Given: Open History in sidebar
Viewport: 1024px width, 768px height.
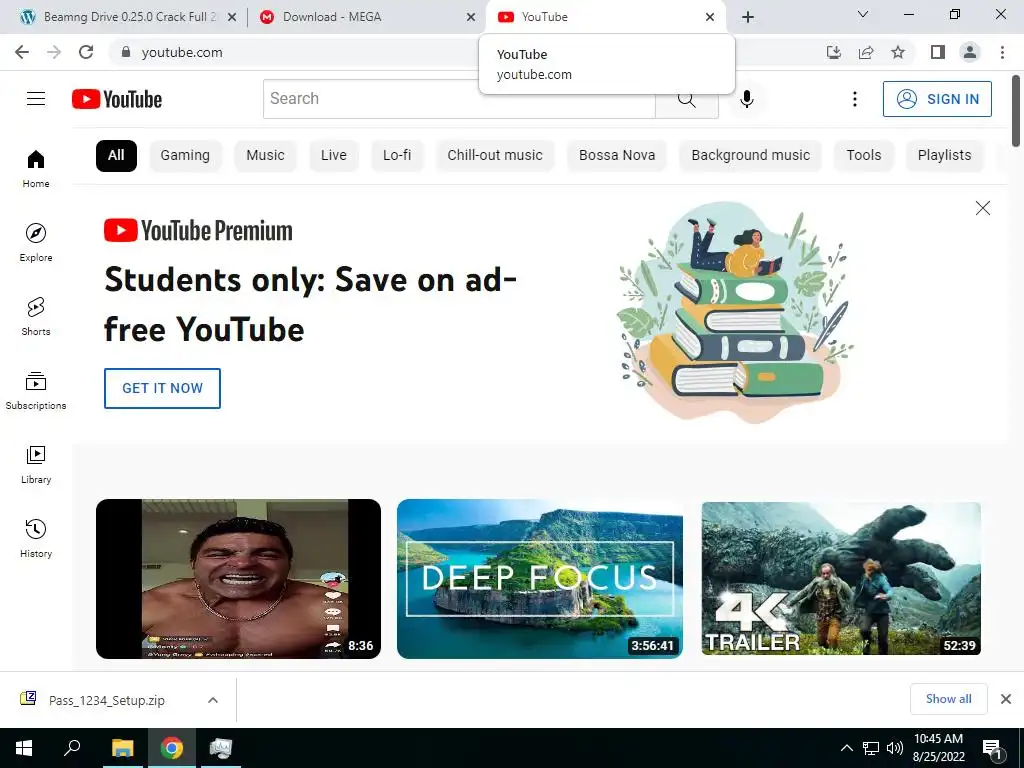Looking at the screenshot, I should (36, 538).
